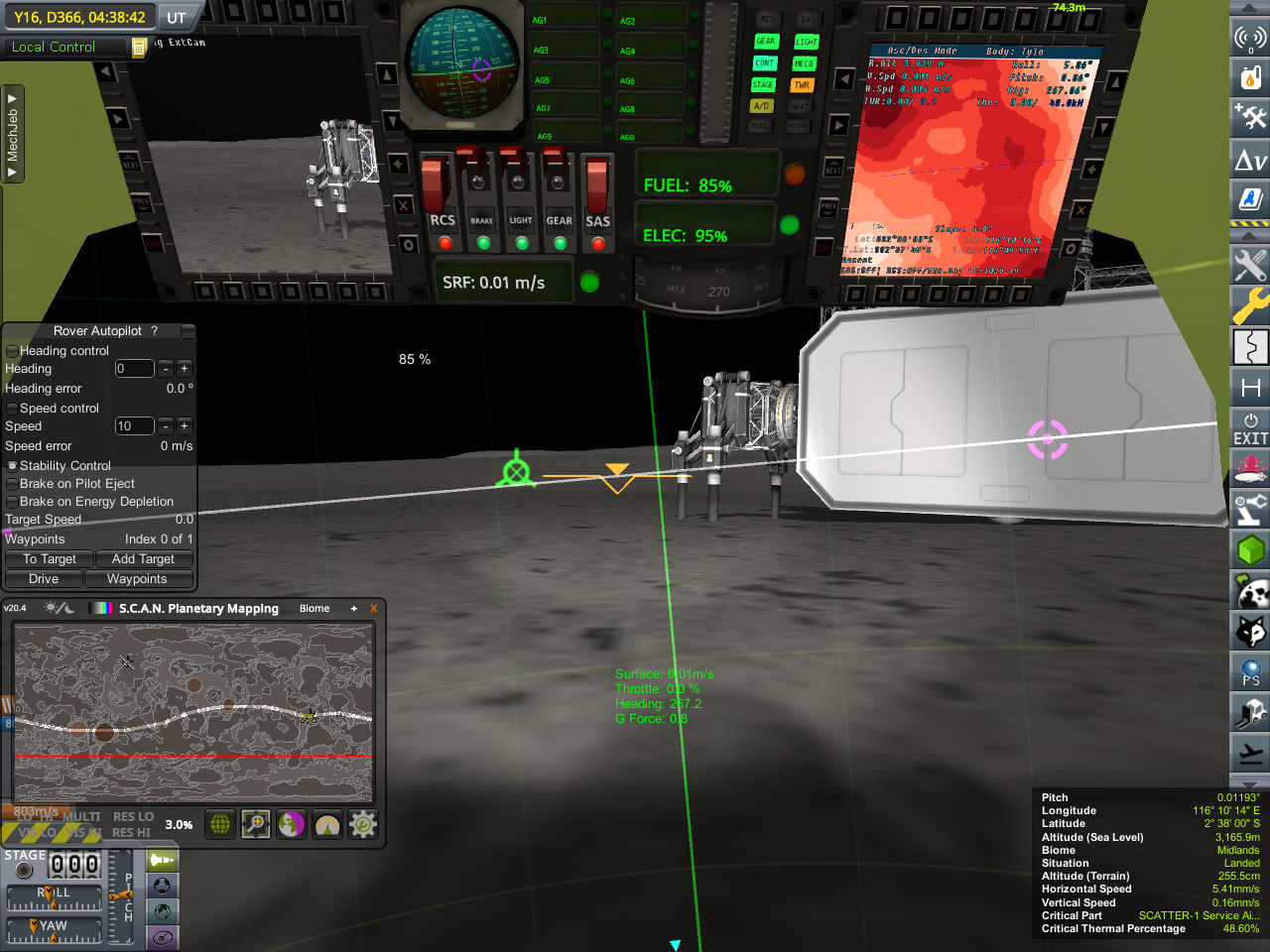The image size is (1270, 952).
Task: Select map view globe mode button
Action: (x=163, y=911)
